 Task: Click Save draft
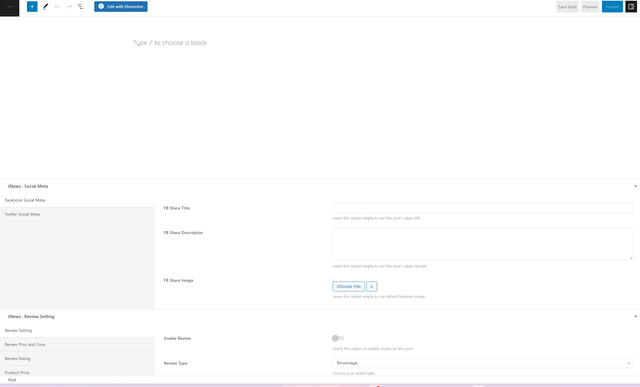[567, 7]
